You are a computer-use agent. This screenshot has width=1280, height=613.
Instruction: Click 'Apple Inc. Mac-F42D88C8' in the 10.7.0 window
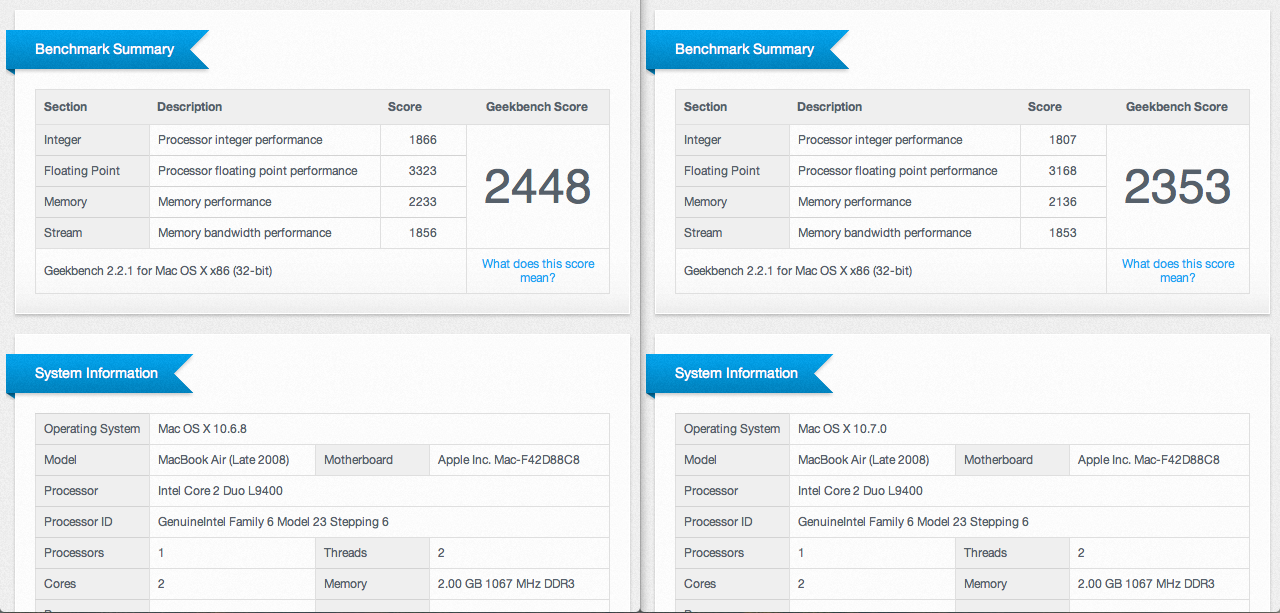[x=1149, y=460]
